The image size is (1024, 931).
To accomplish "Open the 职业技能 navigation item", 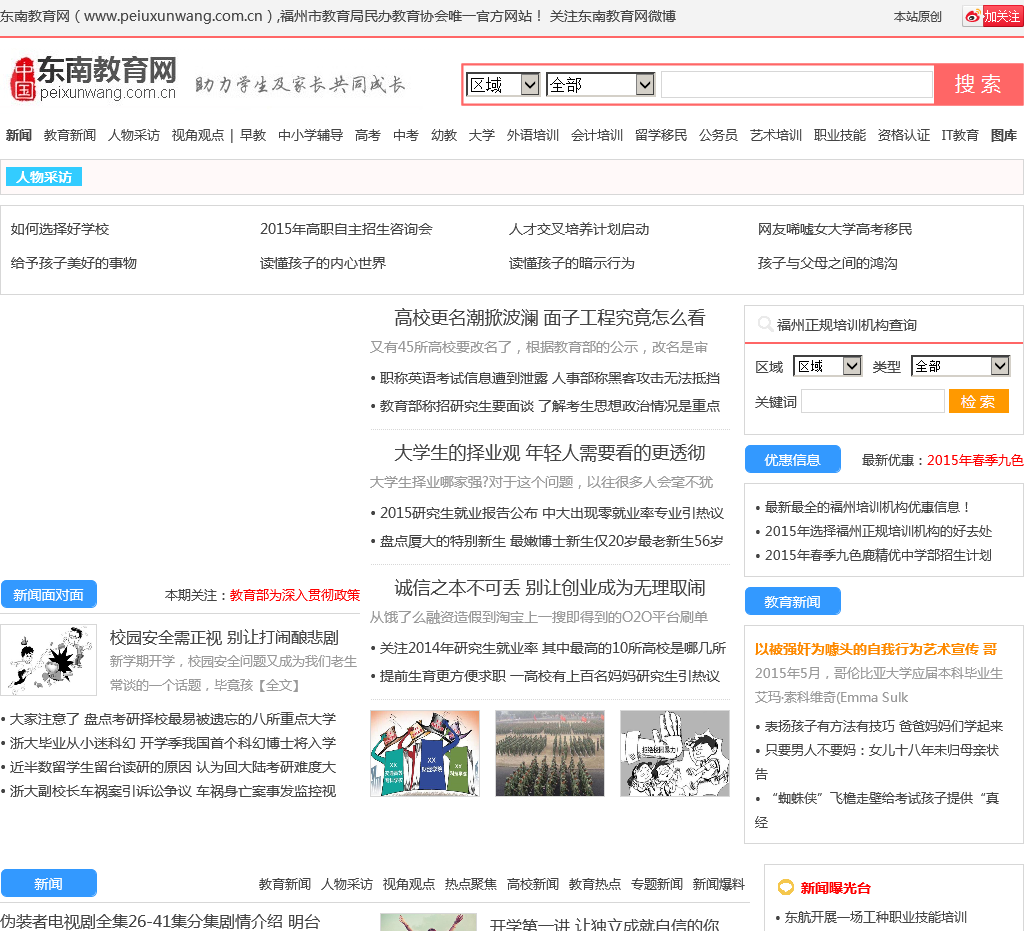I will coord(840,135).
